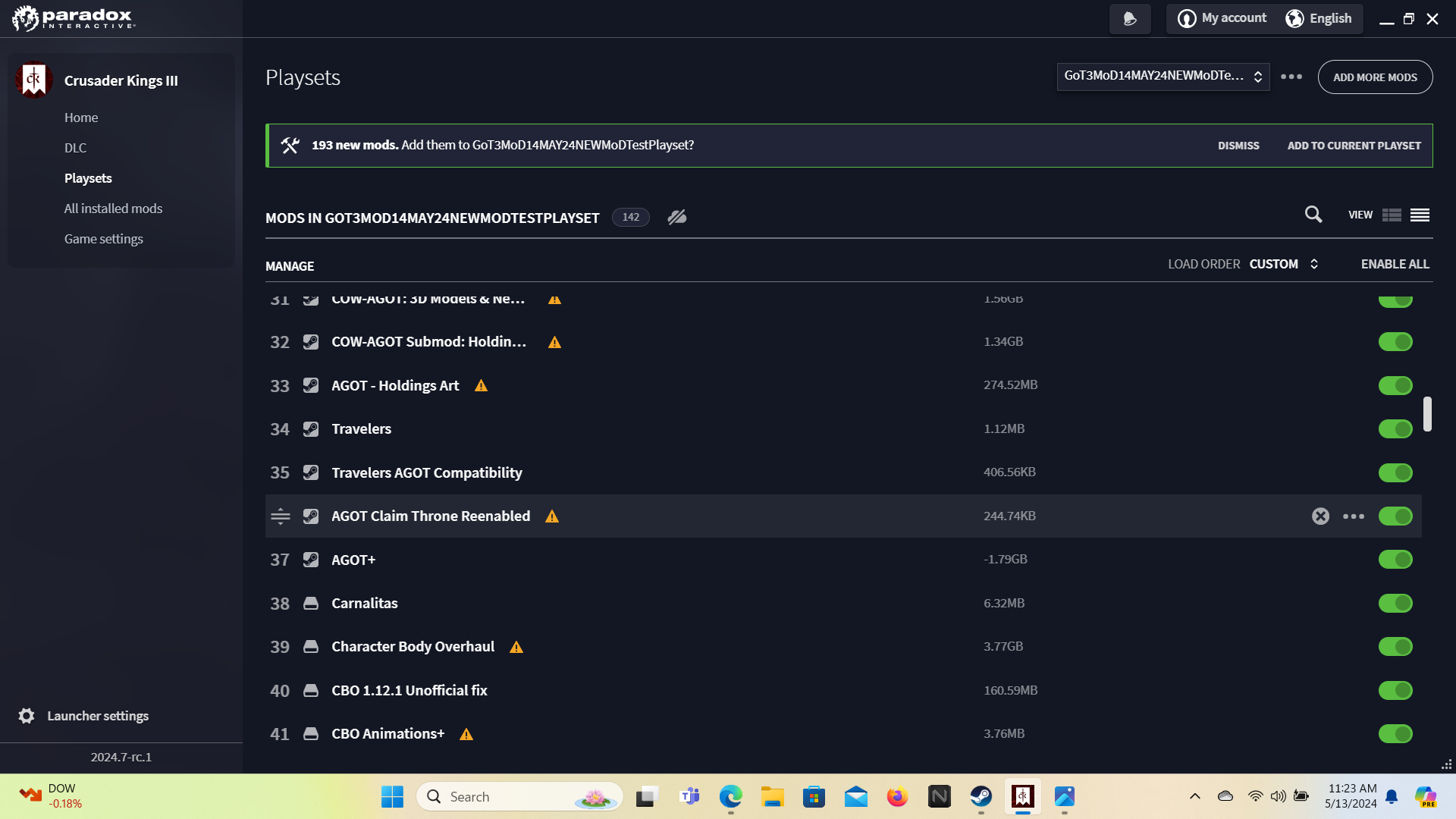1456x819 pixels.
Task: Click warning icon next to AGOT - Holdings Art
Action: click(x=481, y=386)
